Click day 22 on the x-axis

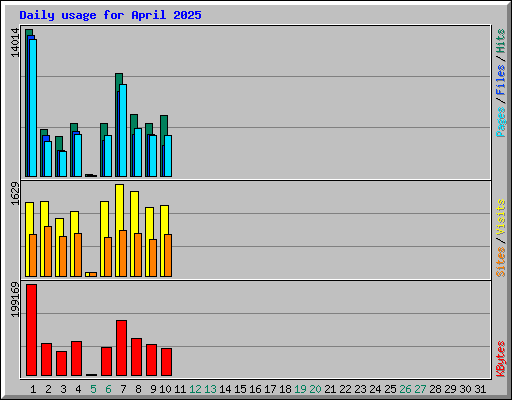[x=345, y=389]
